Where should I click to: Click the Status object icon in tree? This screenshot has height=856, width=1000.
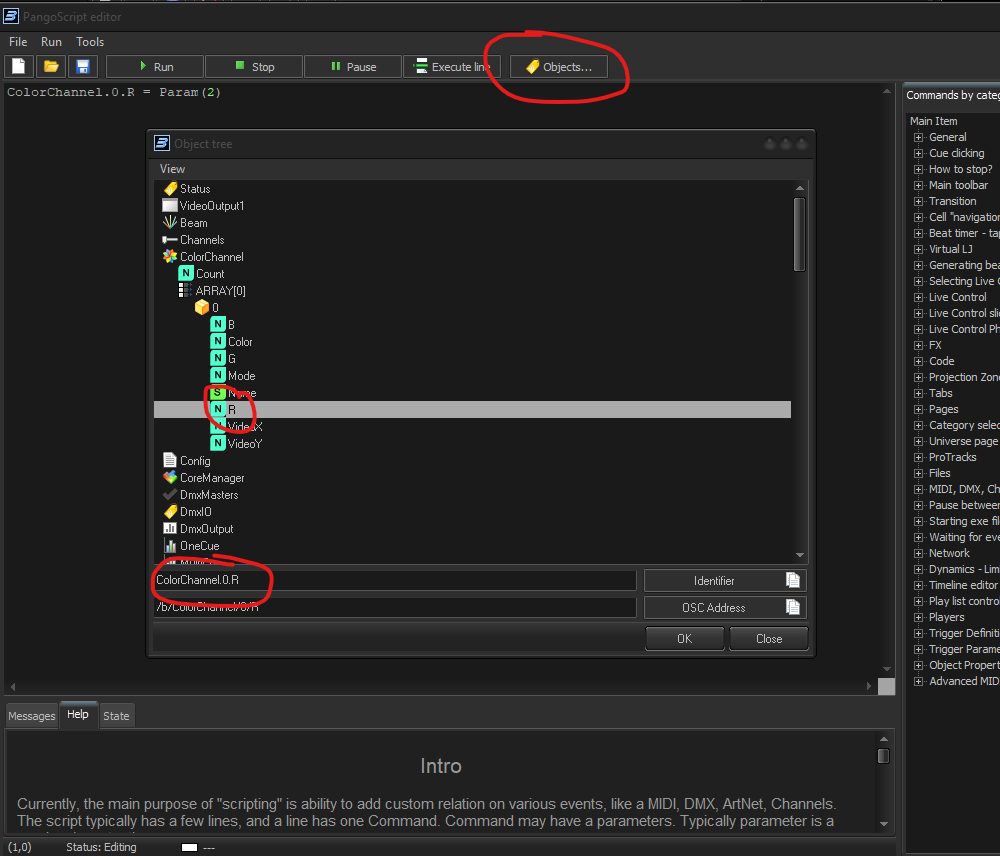point(170,189)
